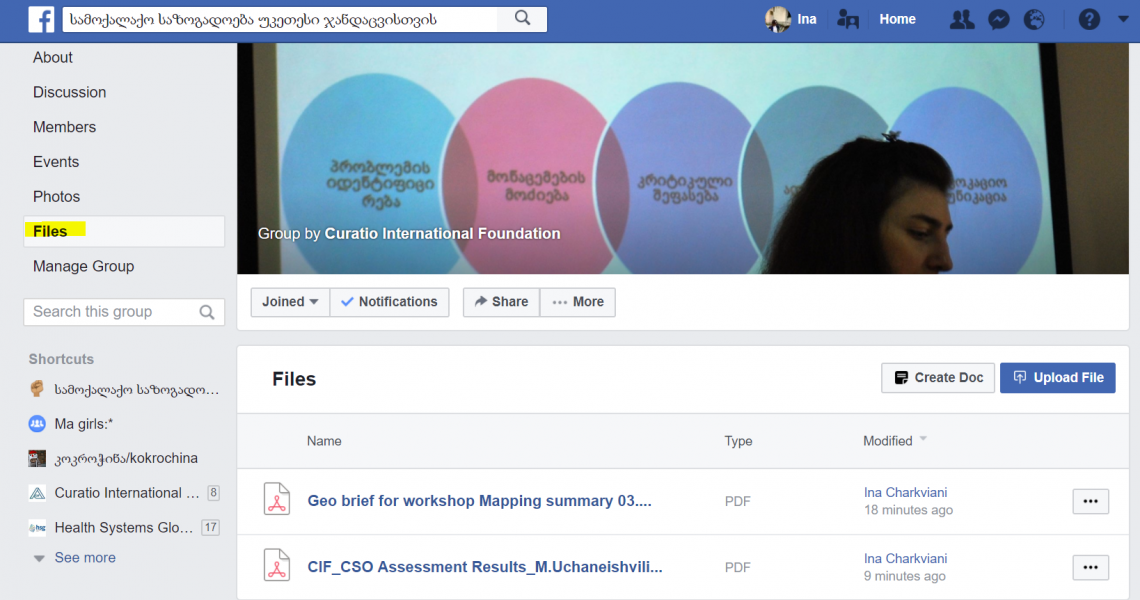Open Health Systems Glo... shortcut
Image resolution: width=1140 pixels, height=600 pixels.
124,528
